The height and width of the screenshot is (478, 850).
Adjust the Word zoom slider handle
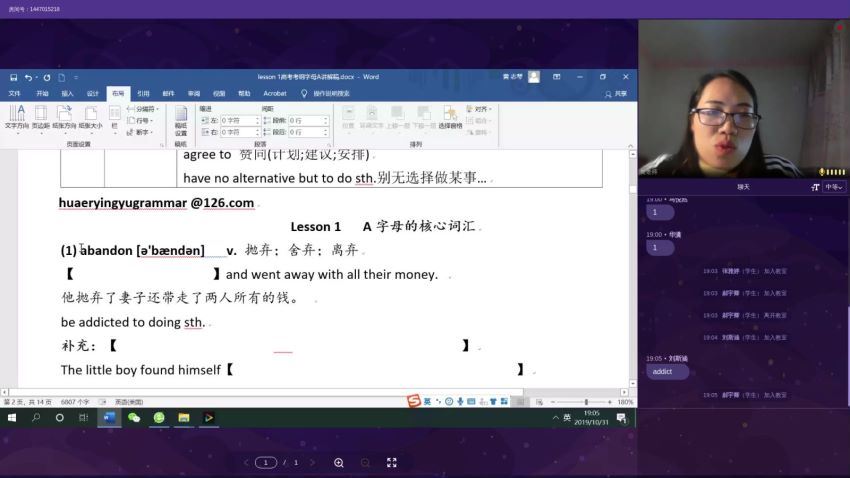(586, 402)
